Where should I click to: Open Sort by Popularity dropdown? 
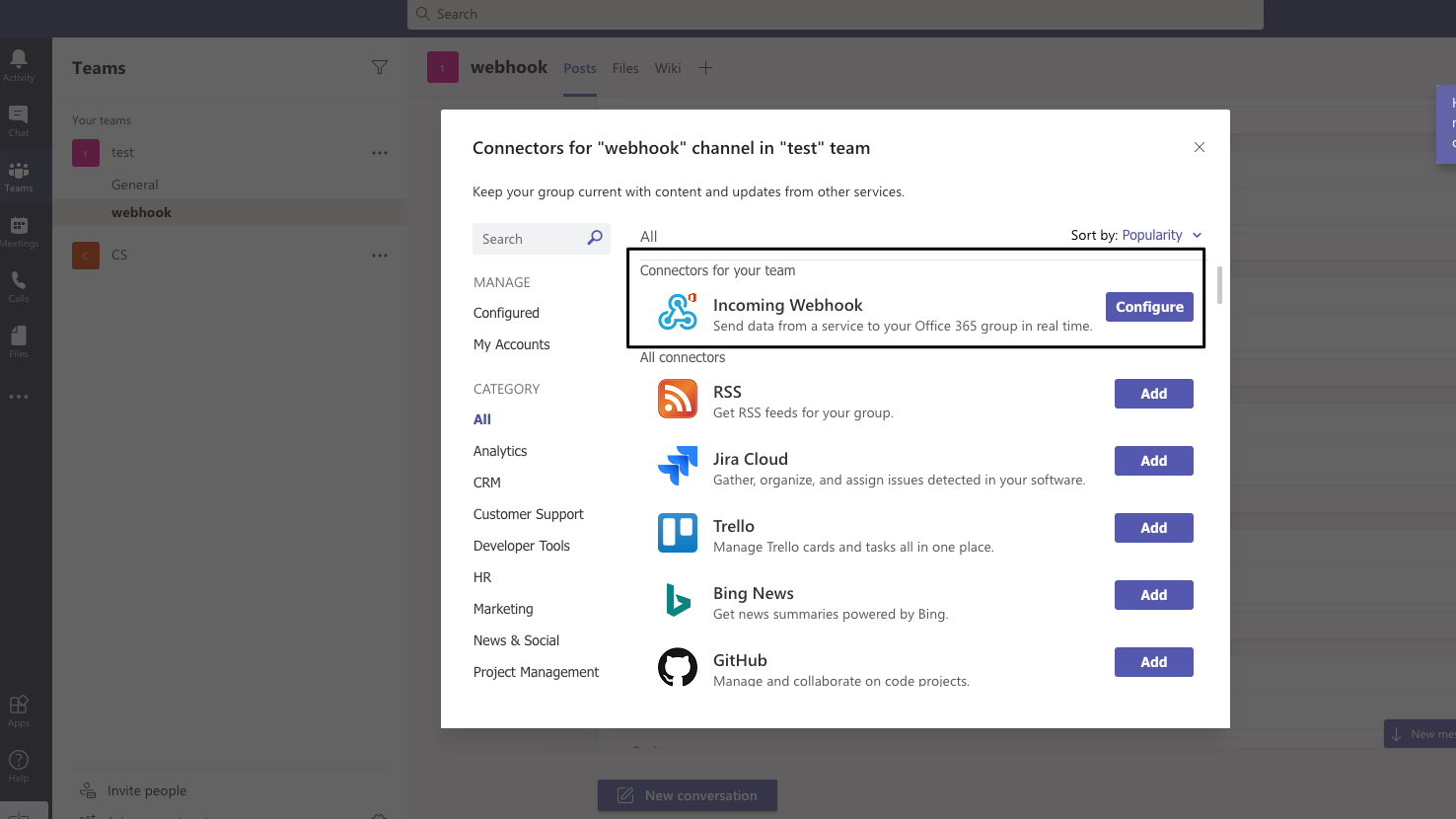tap(1162, 235)
